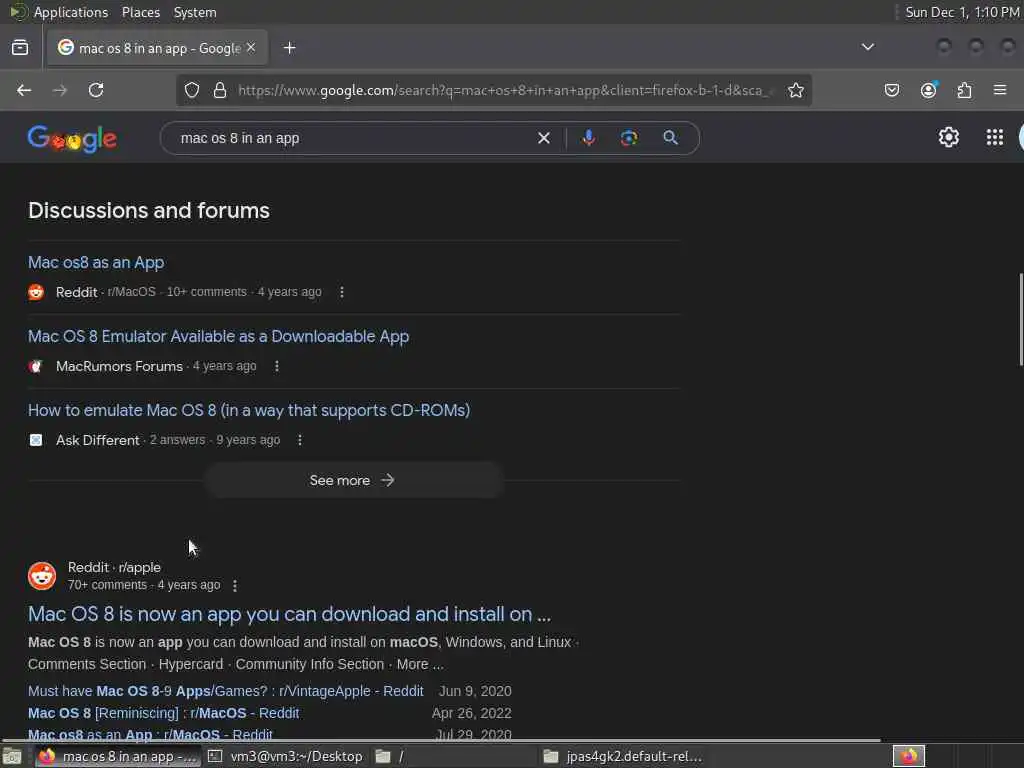Open options for Reddit r/apple result

(234, 586)
